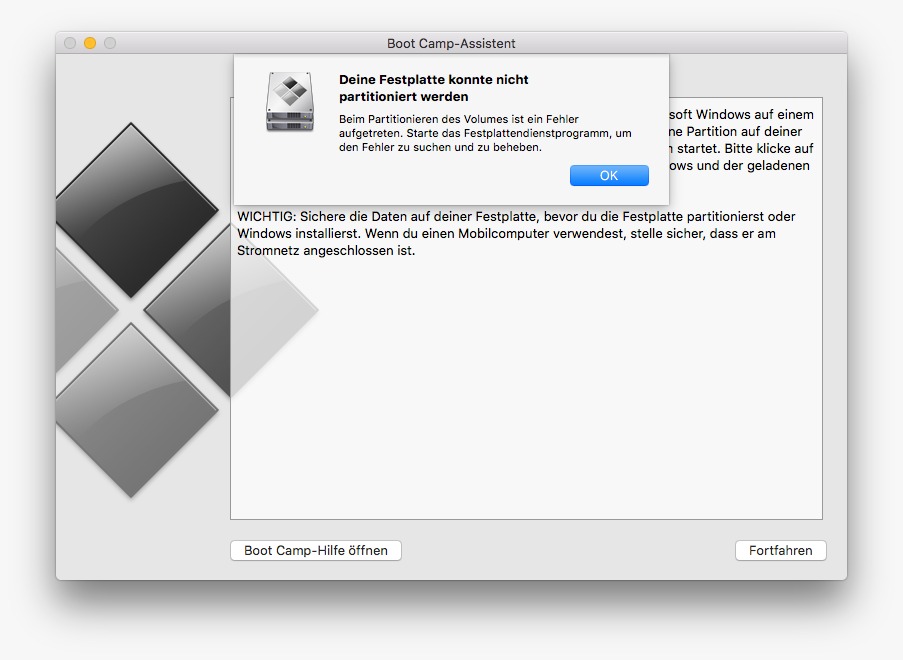Open Boot Camp-Hilfe öffnen button
903x660 pixels.
click(316, 551)
